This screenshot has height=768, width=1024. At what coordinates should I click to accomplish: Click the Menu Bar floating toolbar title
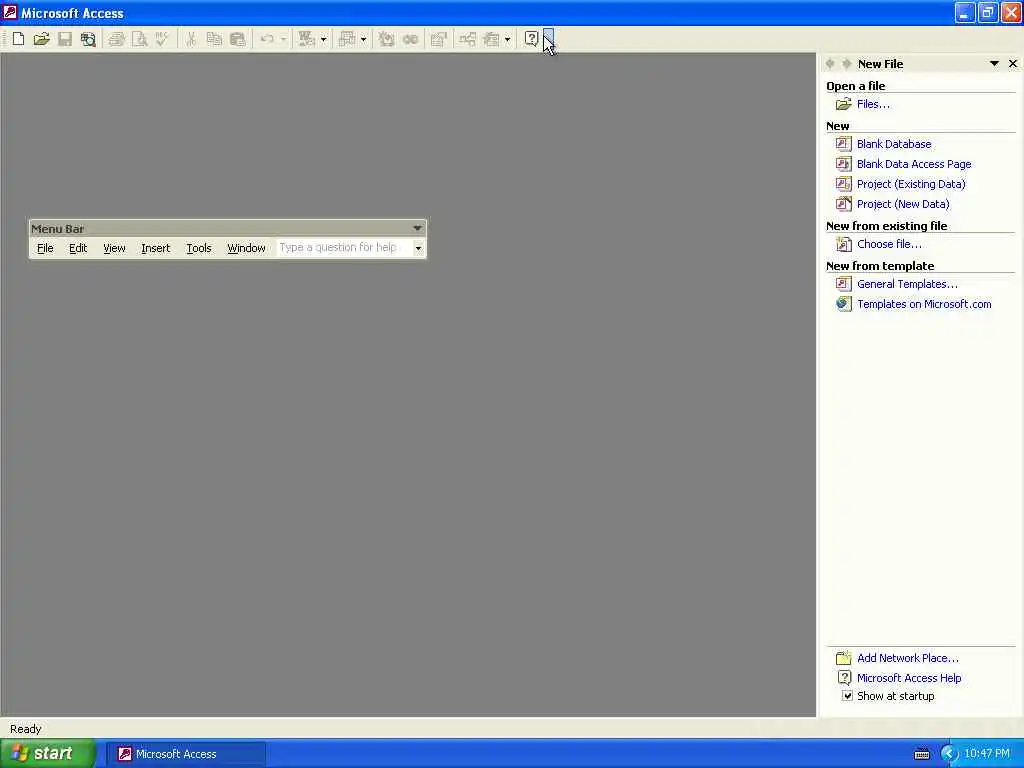pos(57,229)
